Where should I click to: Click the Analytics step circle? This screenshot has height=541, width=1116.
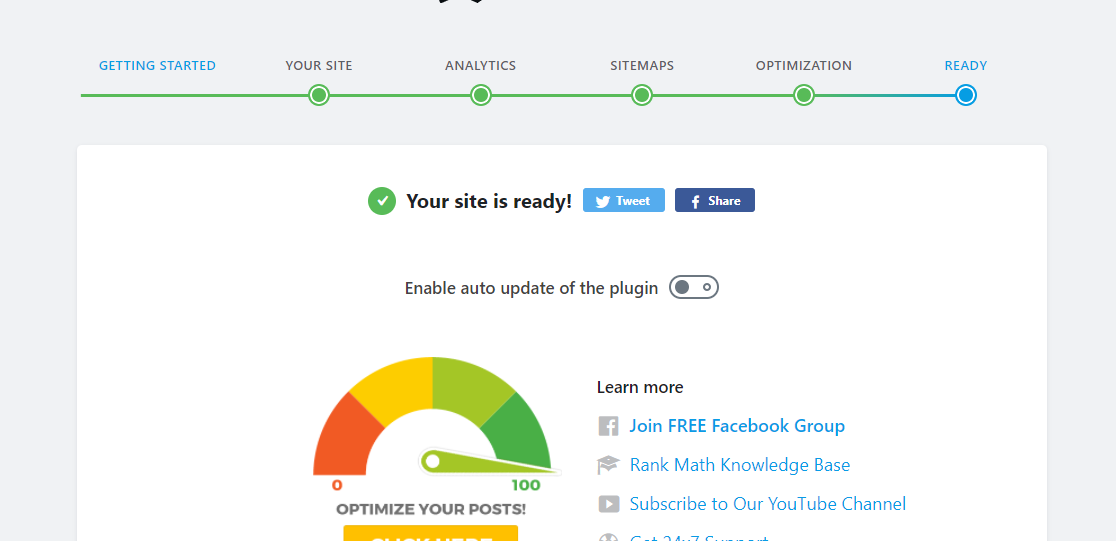pos(481,95)
